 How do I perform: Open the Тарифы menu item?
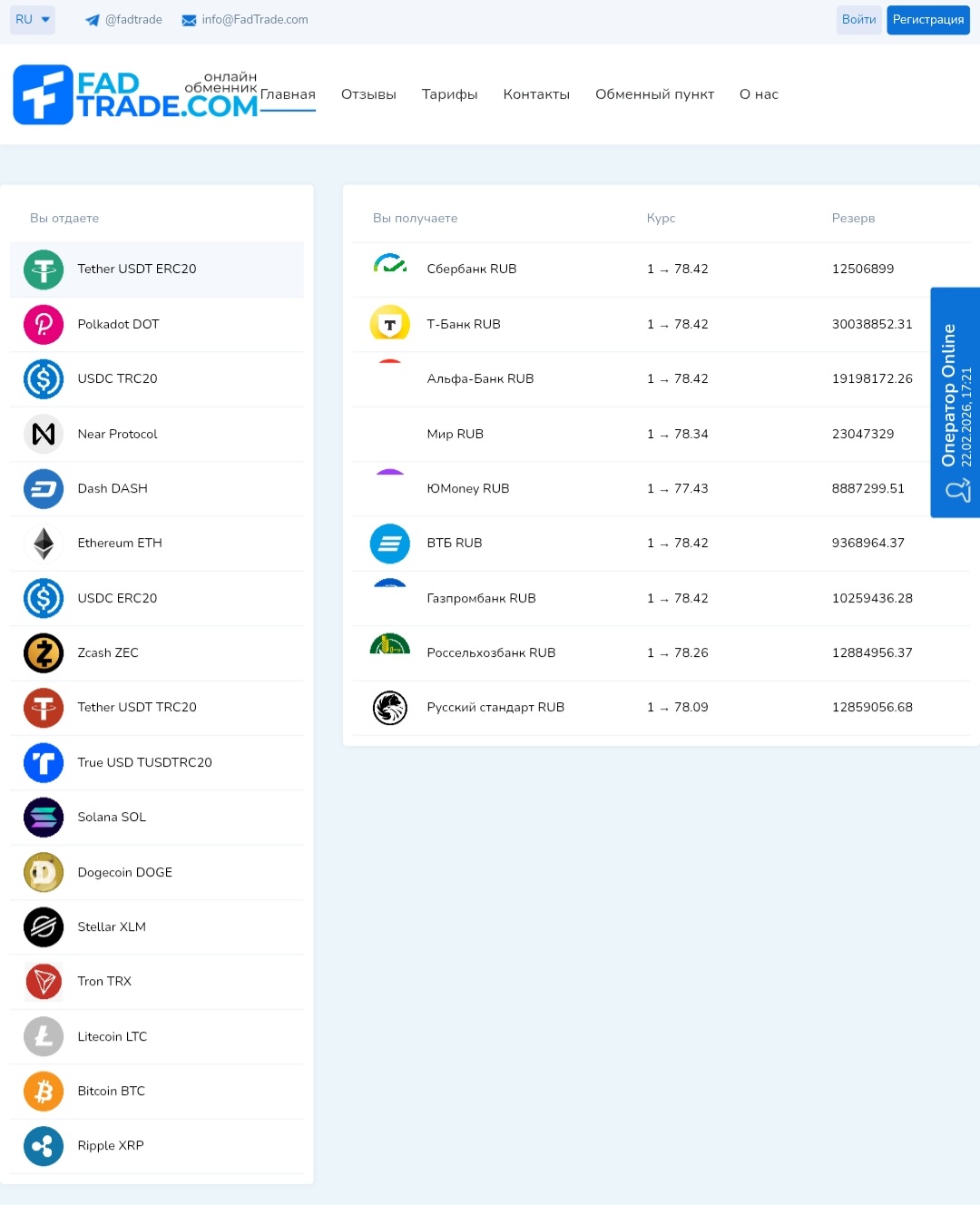[449, 94]
